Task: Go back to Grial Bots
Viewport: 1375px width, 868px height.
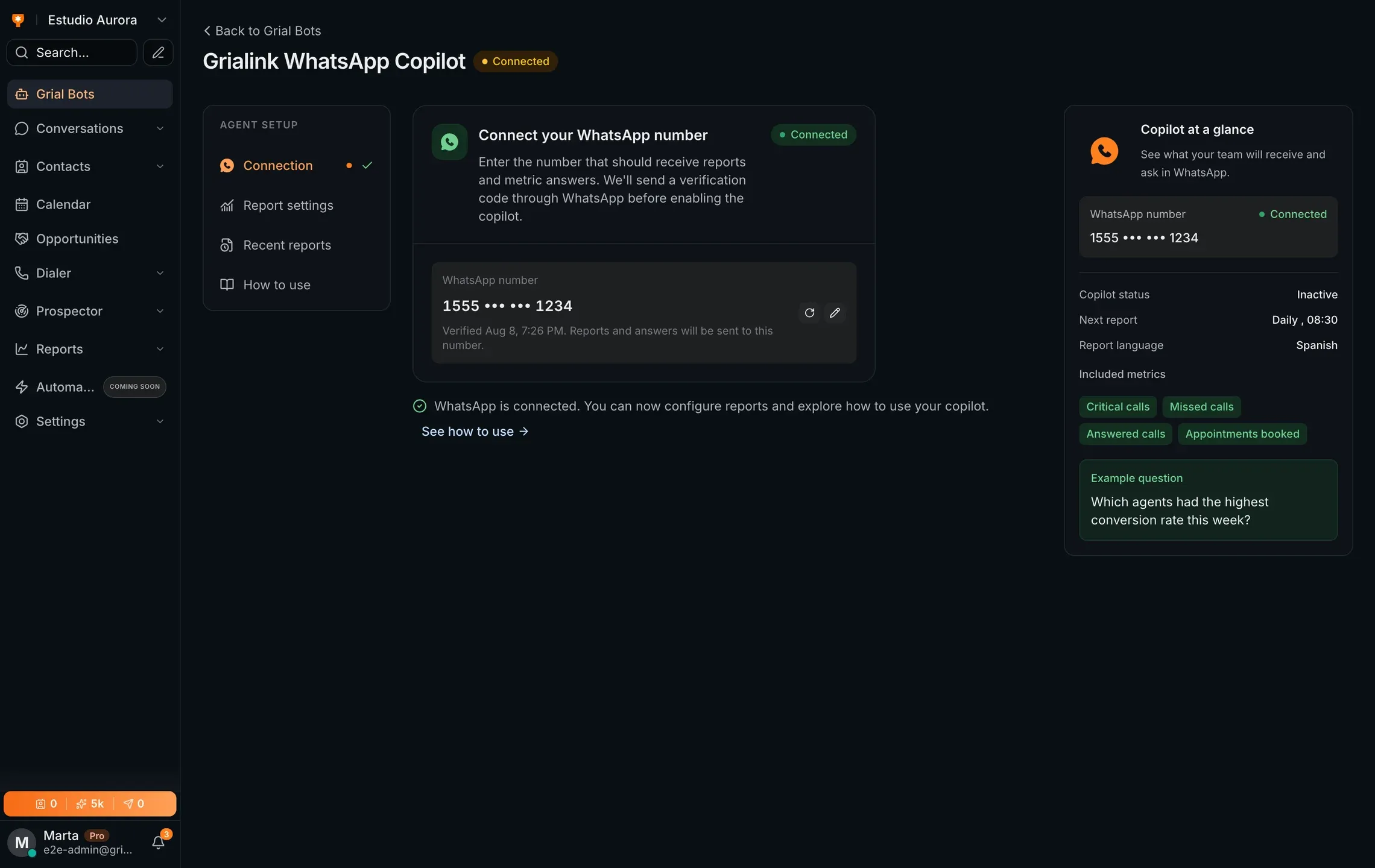Action: [x=262, y=31]
